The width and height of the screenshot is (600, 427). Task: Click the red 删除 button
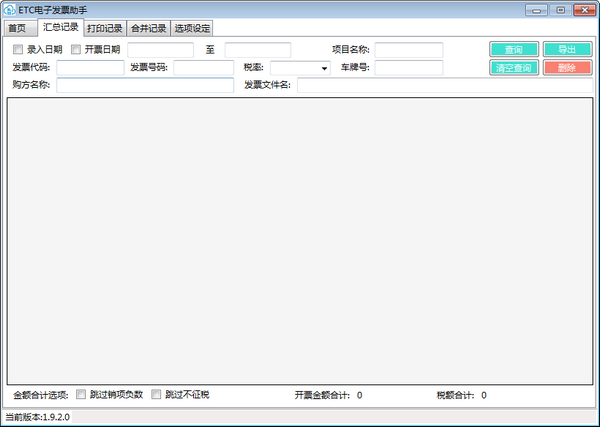pyautogui.click(x=567, y=68)
